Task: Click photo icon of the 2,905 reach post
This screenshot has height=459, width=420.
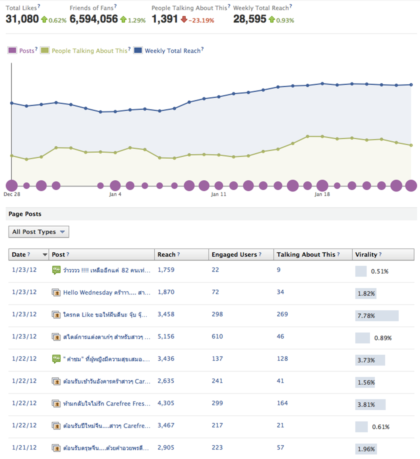Action: (x=56, y=448)
